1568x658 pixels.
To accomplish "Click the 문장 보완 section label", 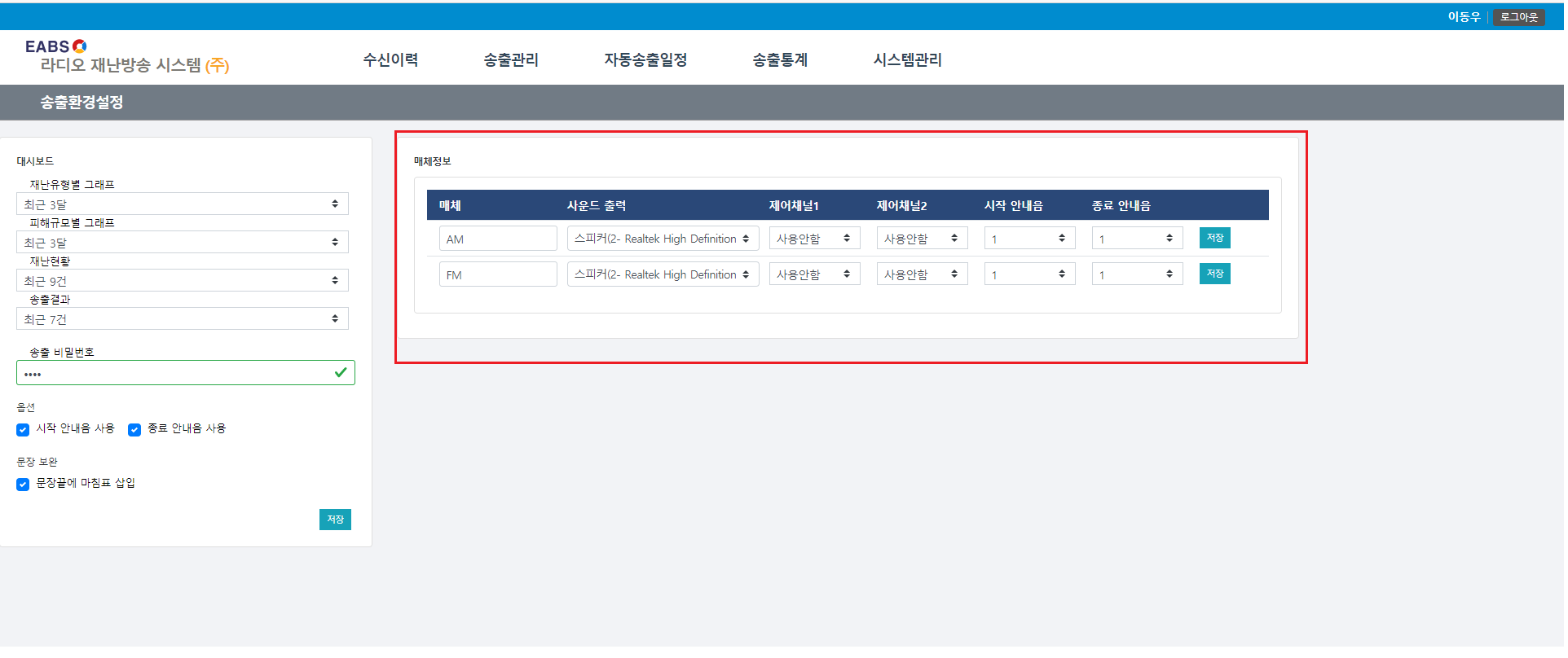I will [37, 462].
